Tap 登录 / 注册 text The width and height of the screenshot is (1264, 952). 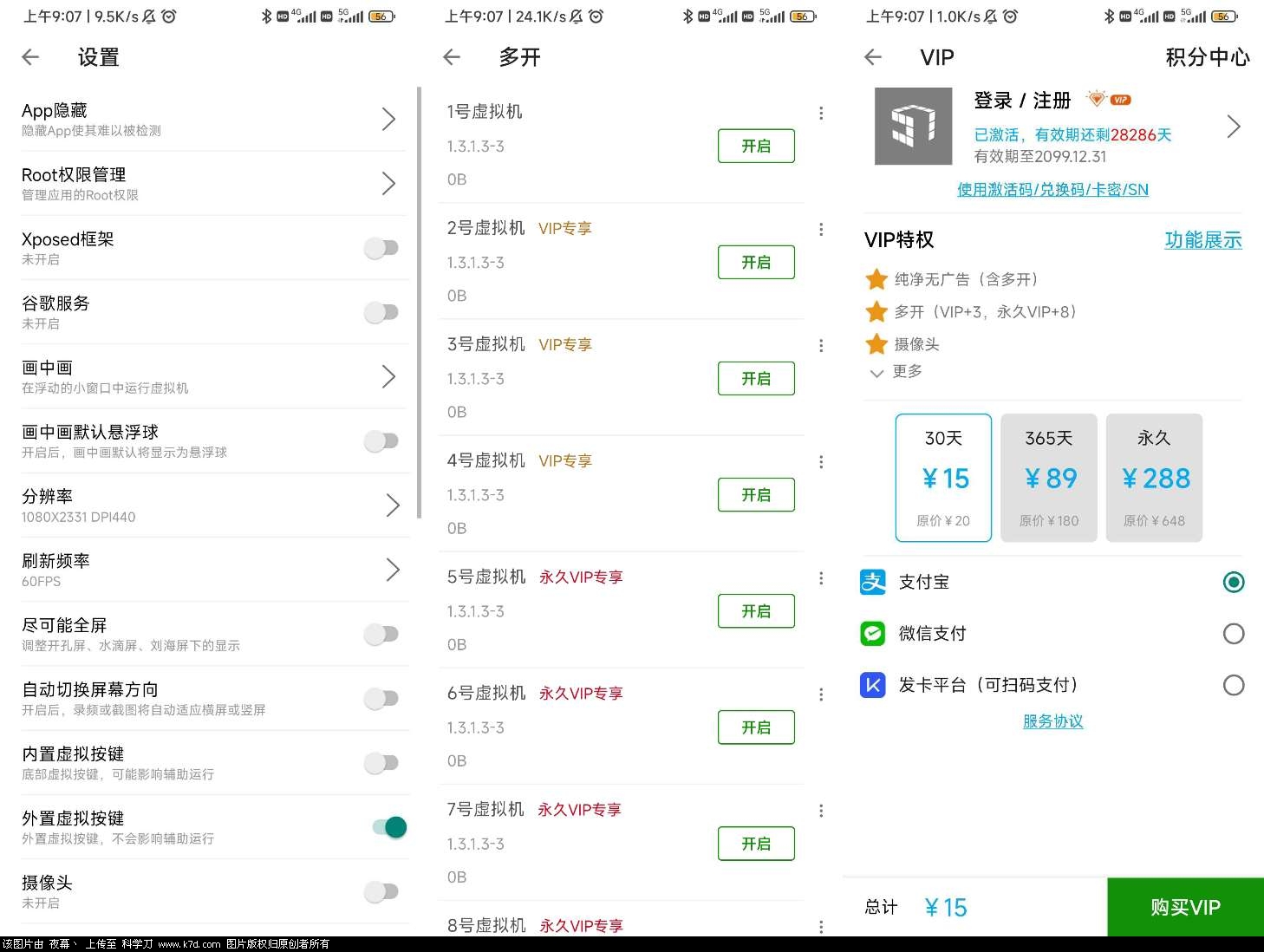(1022, 100)
